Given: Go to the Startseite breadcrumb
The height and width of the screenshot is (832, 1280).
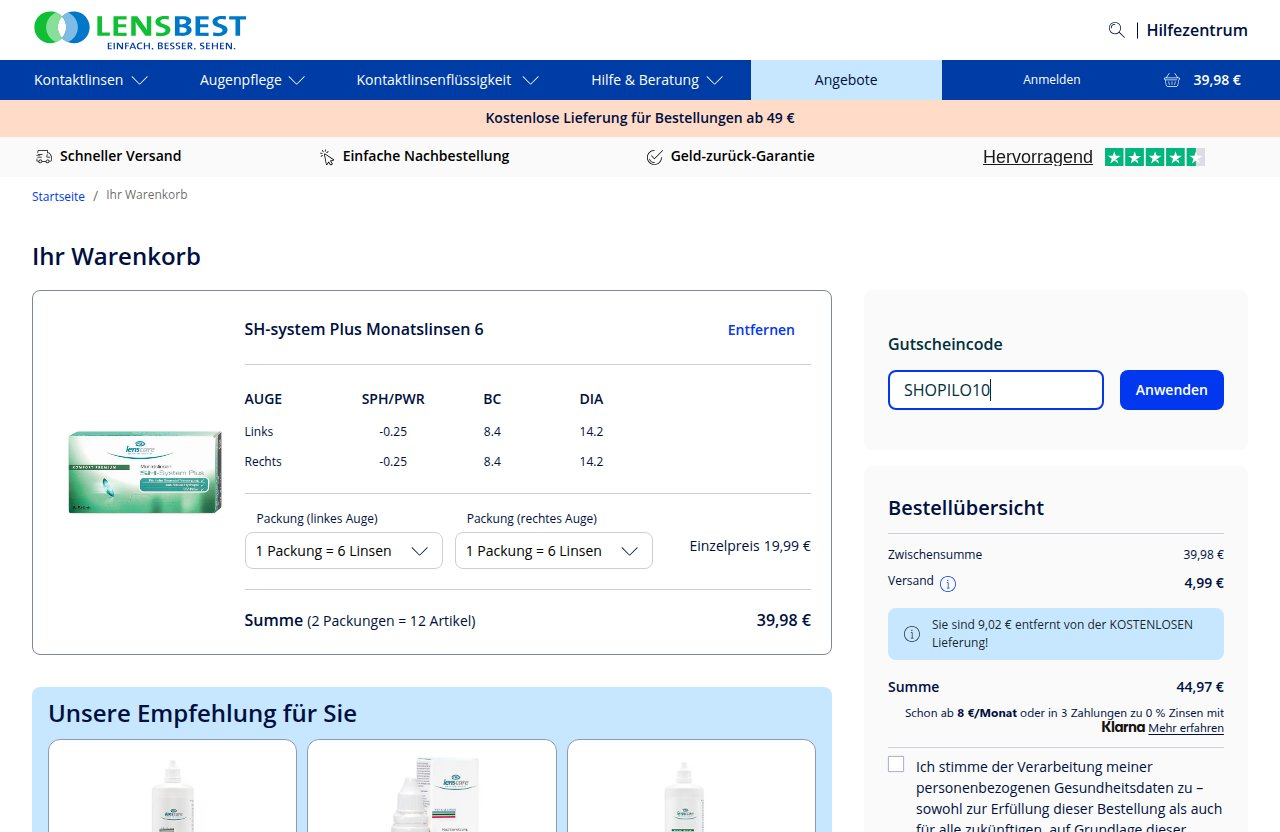Looking at the screenshot, I should pos(58,196).
